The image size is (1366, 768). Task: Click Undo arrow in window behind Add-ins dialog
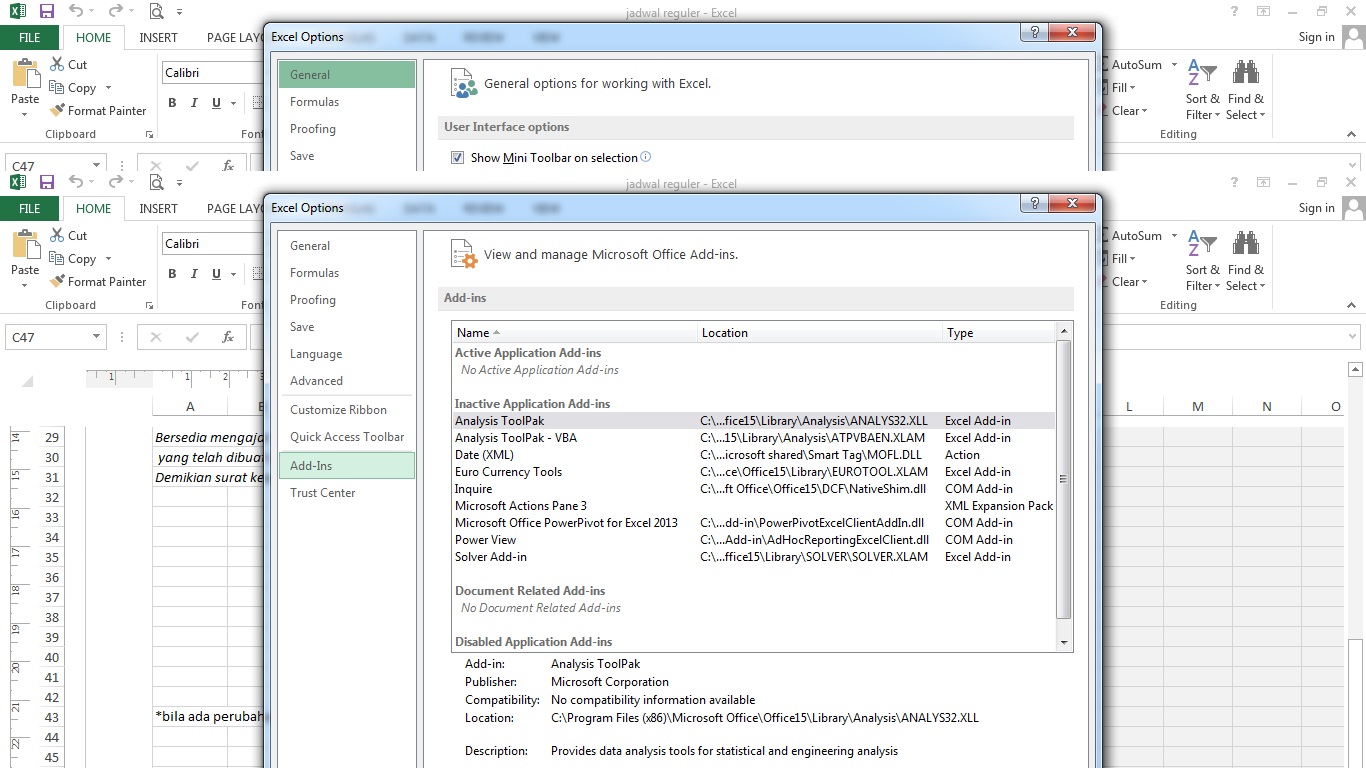coord(76,182)
